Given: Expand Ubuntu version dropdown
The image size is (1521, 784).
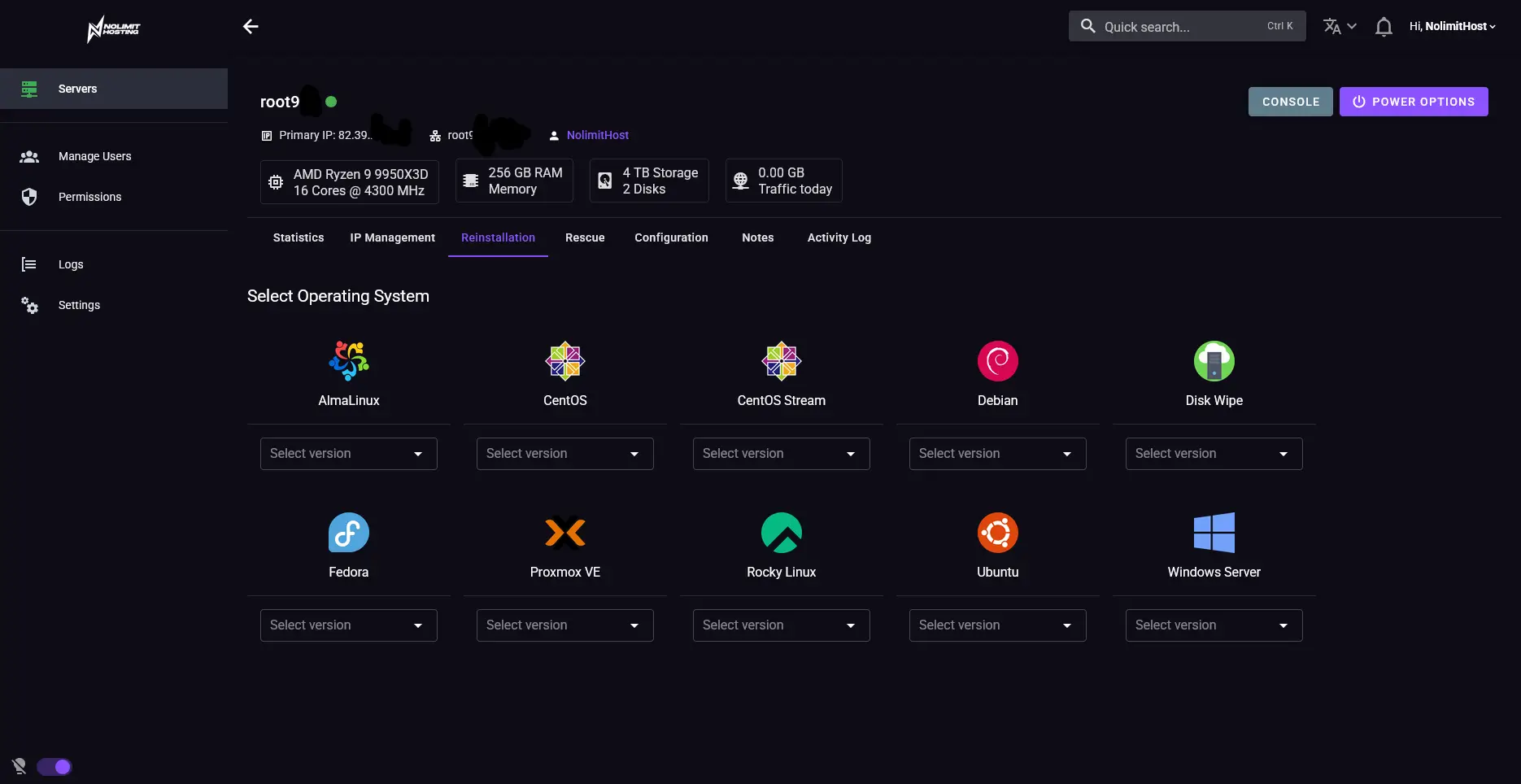Looking at the screenshot, I should (x=998, y=625).
